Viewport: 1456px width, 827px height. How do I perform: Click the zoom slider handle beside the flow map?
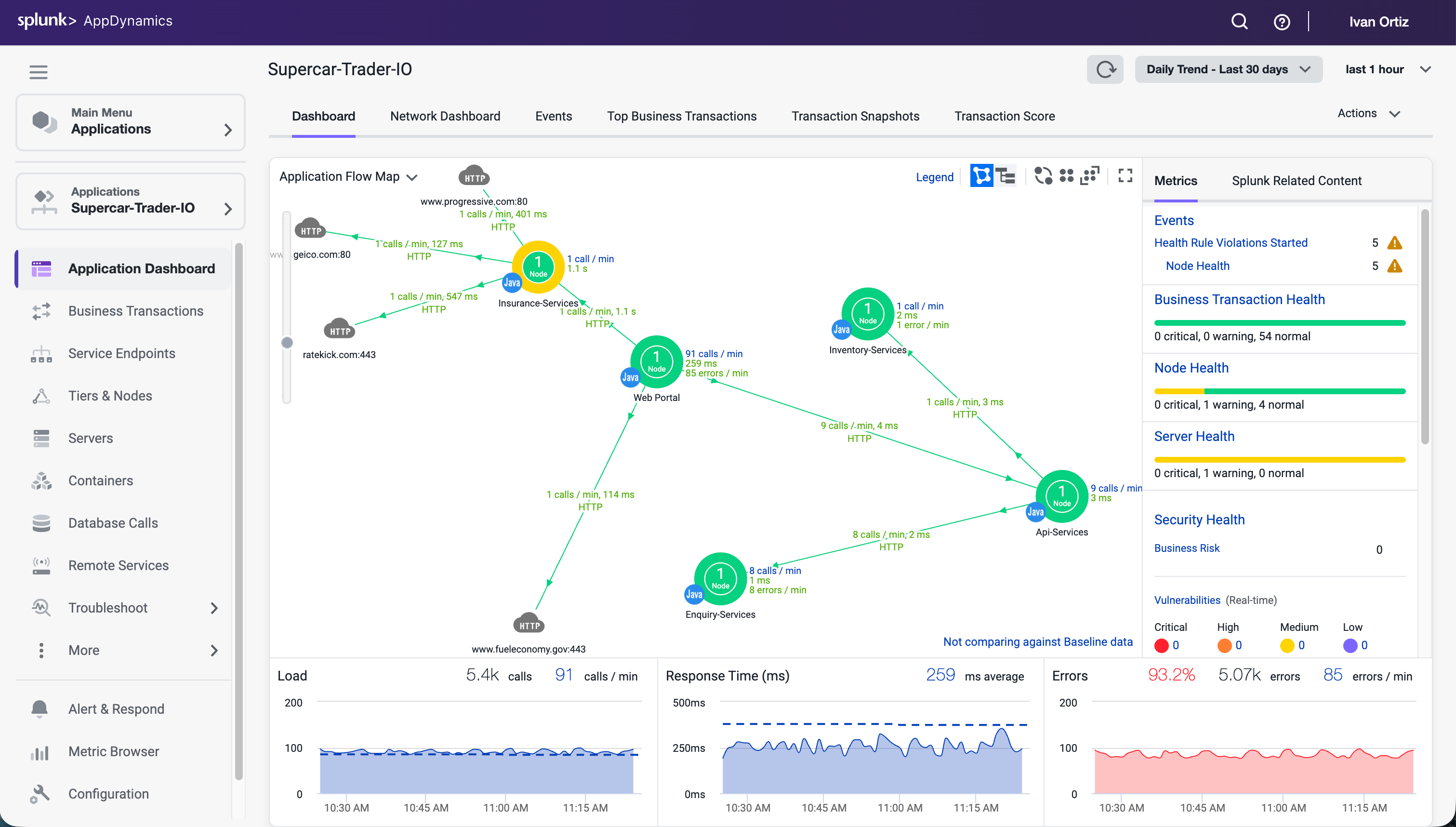point(287,343)
